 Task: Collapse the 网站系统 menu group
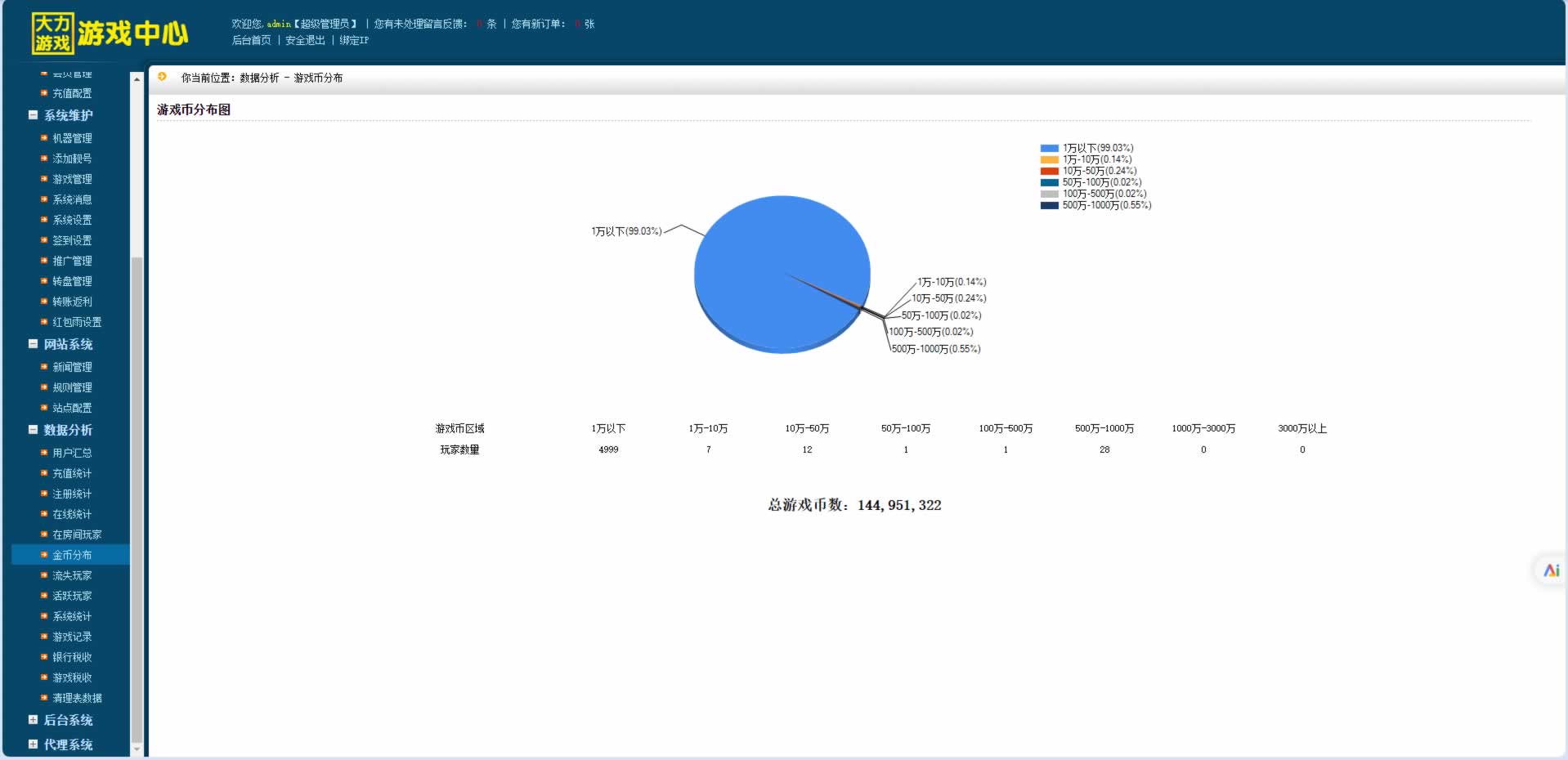click(x=34, y=344)
